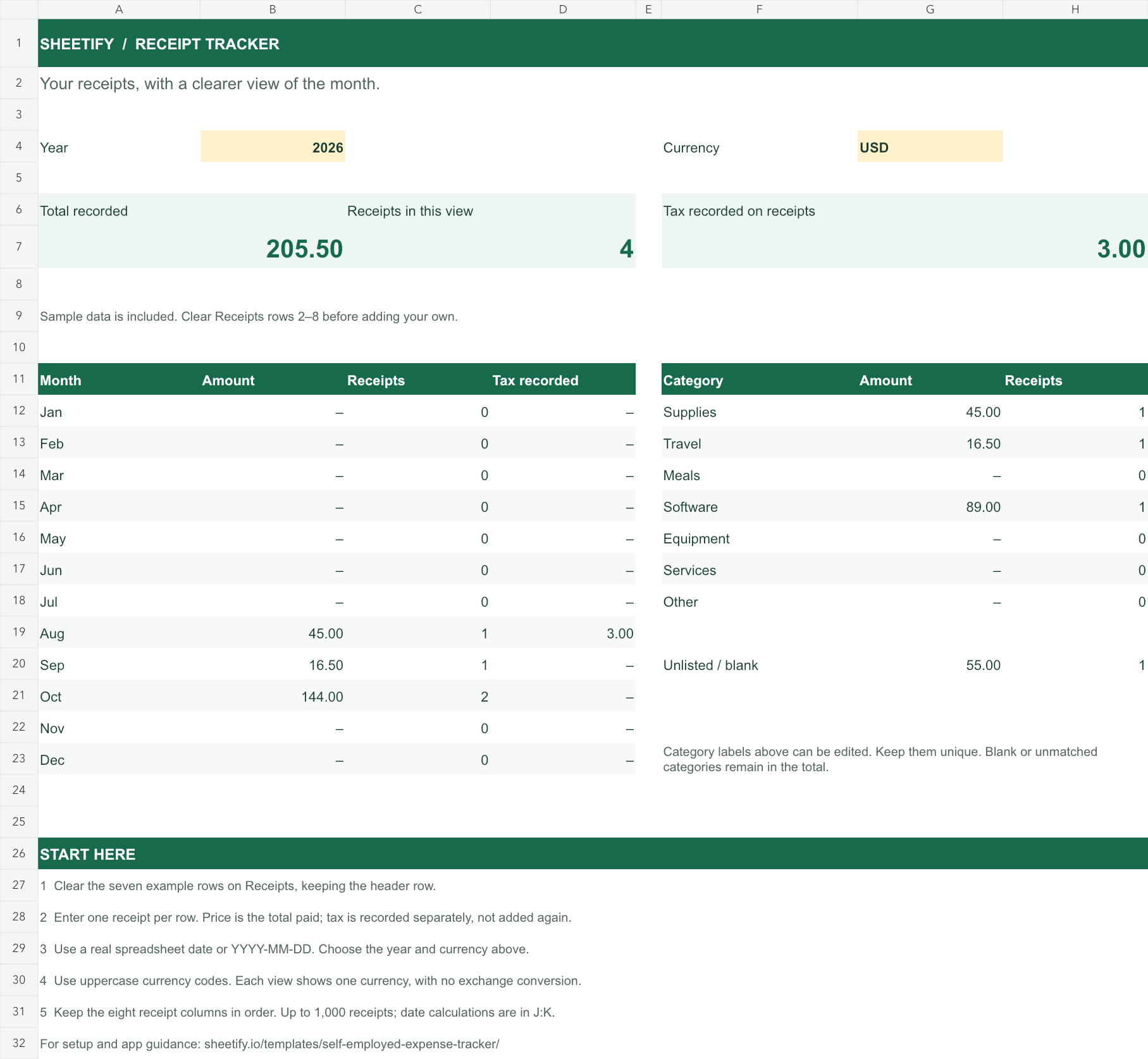Click the Tax recorded column header
The image size is (1148, 1059).
[563, 380]
